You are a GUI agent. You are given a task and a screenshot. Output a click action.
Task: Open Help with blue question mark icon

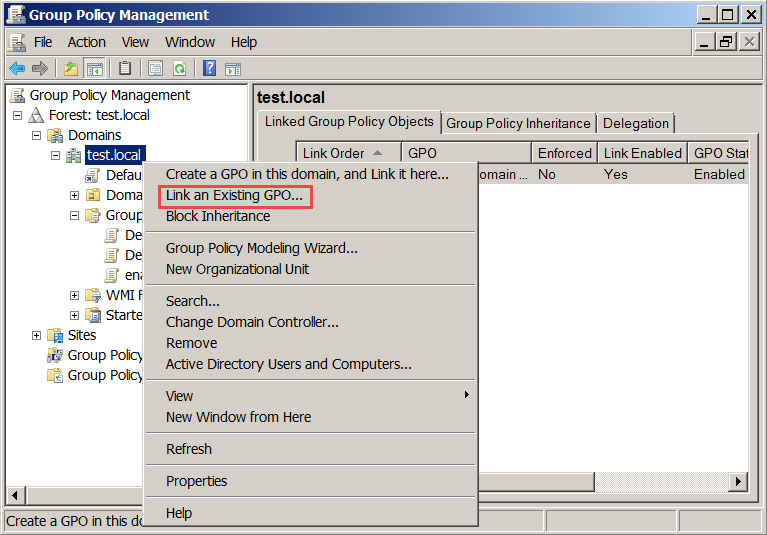(x=209, y=68)
